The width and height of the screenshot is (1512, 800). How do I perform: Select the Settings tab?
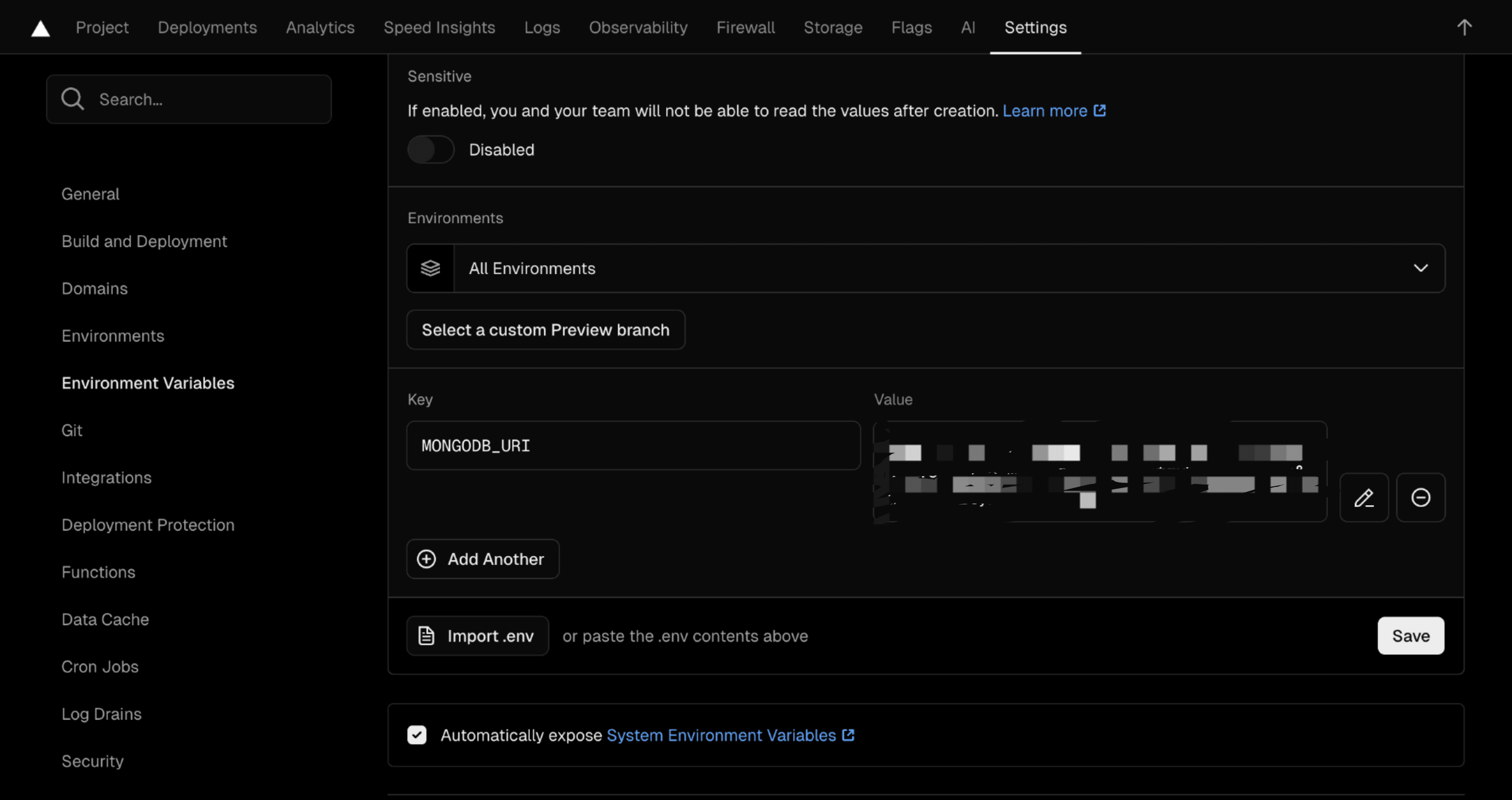tap(1036, 27)
